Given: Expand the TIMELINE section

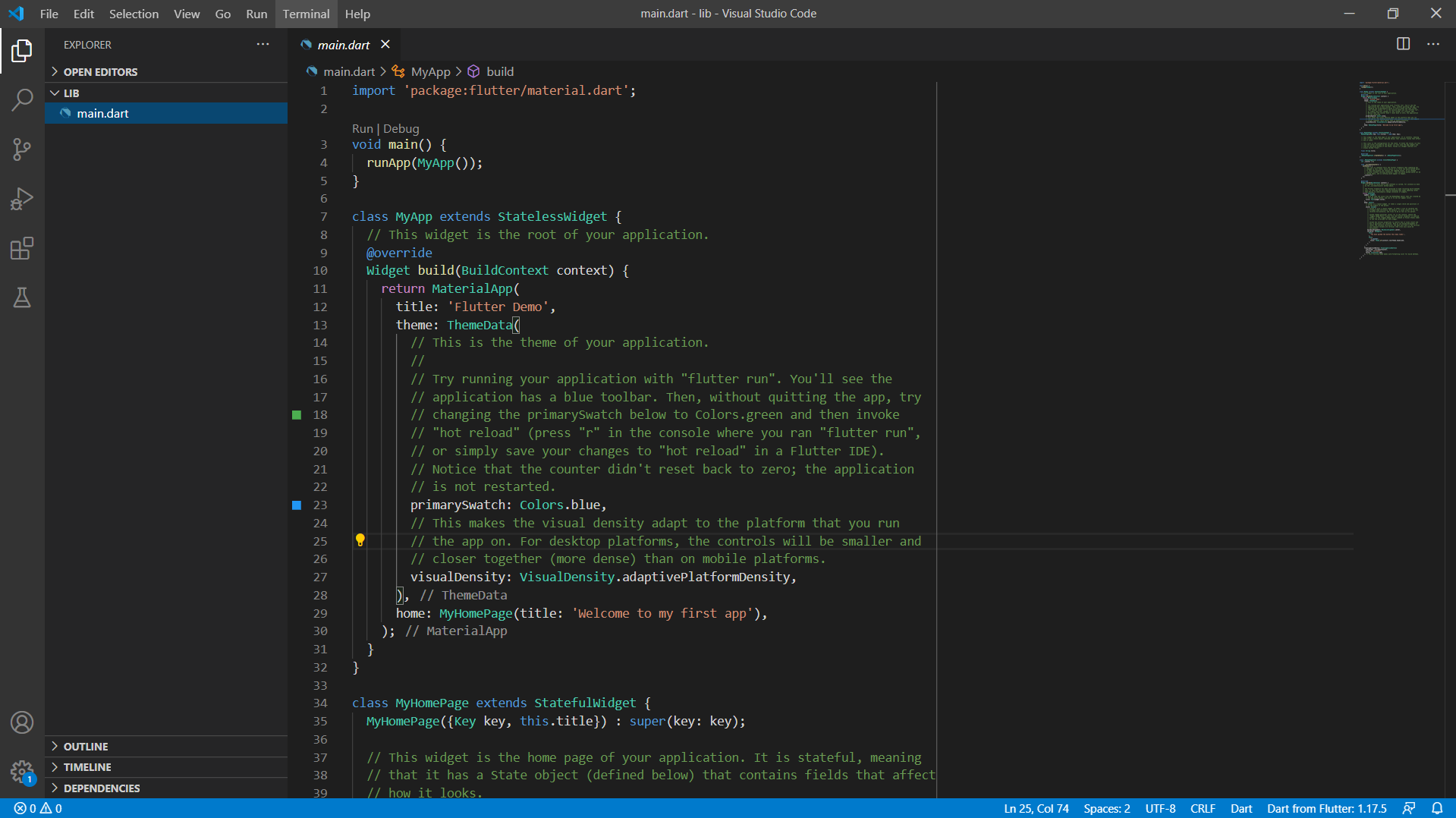Looking at the screenshot, I should point(166,767).
